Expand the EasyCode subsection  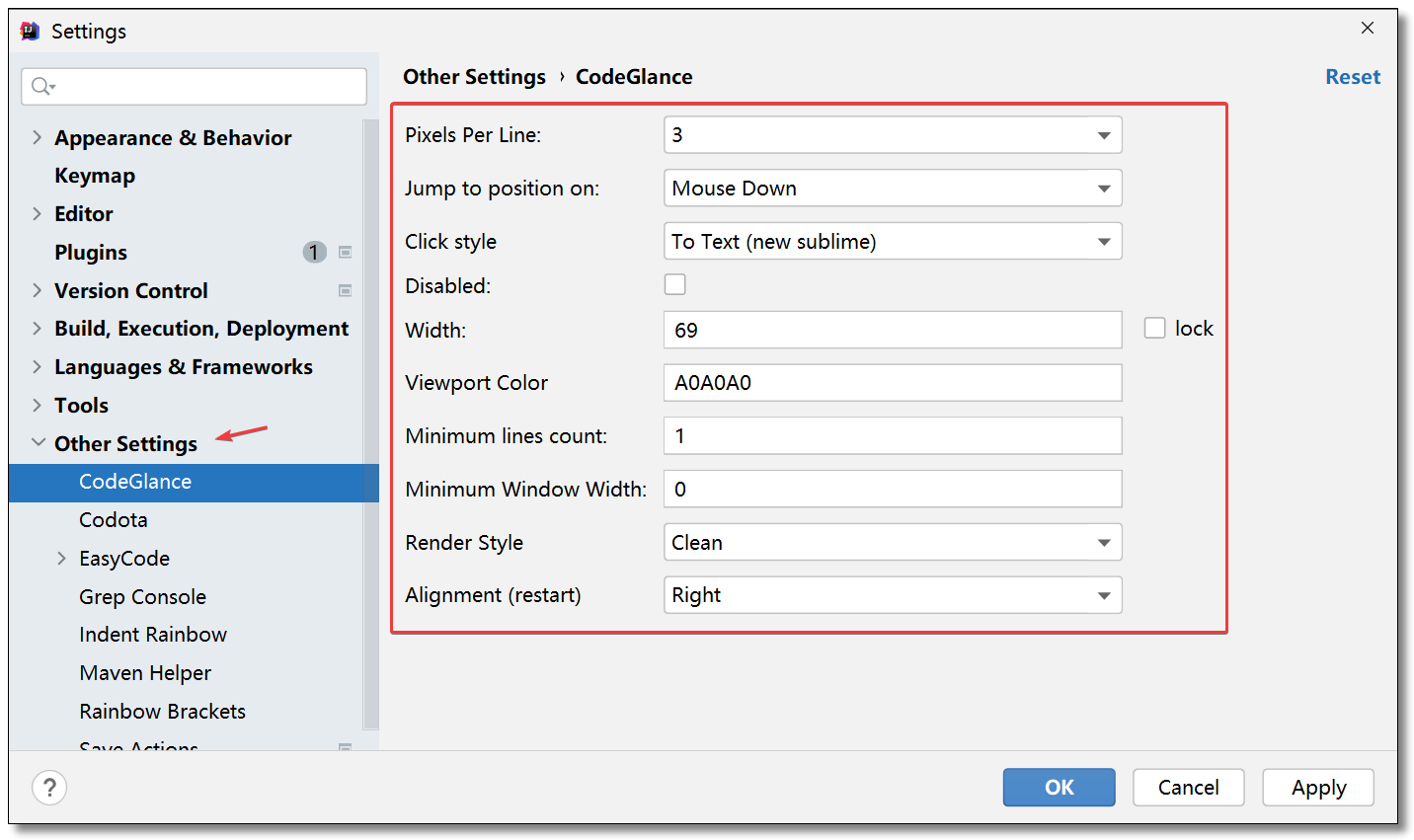coord(61,559)
